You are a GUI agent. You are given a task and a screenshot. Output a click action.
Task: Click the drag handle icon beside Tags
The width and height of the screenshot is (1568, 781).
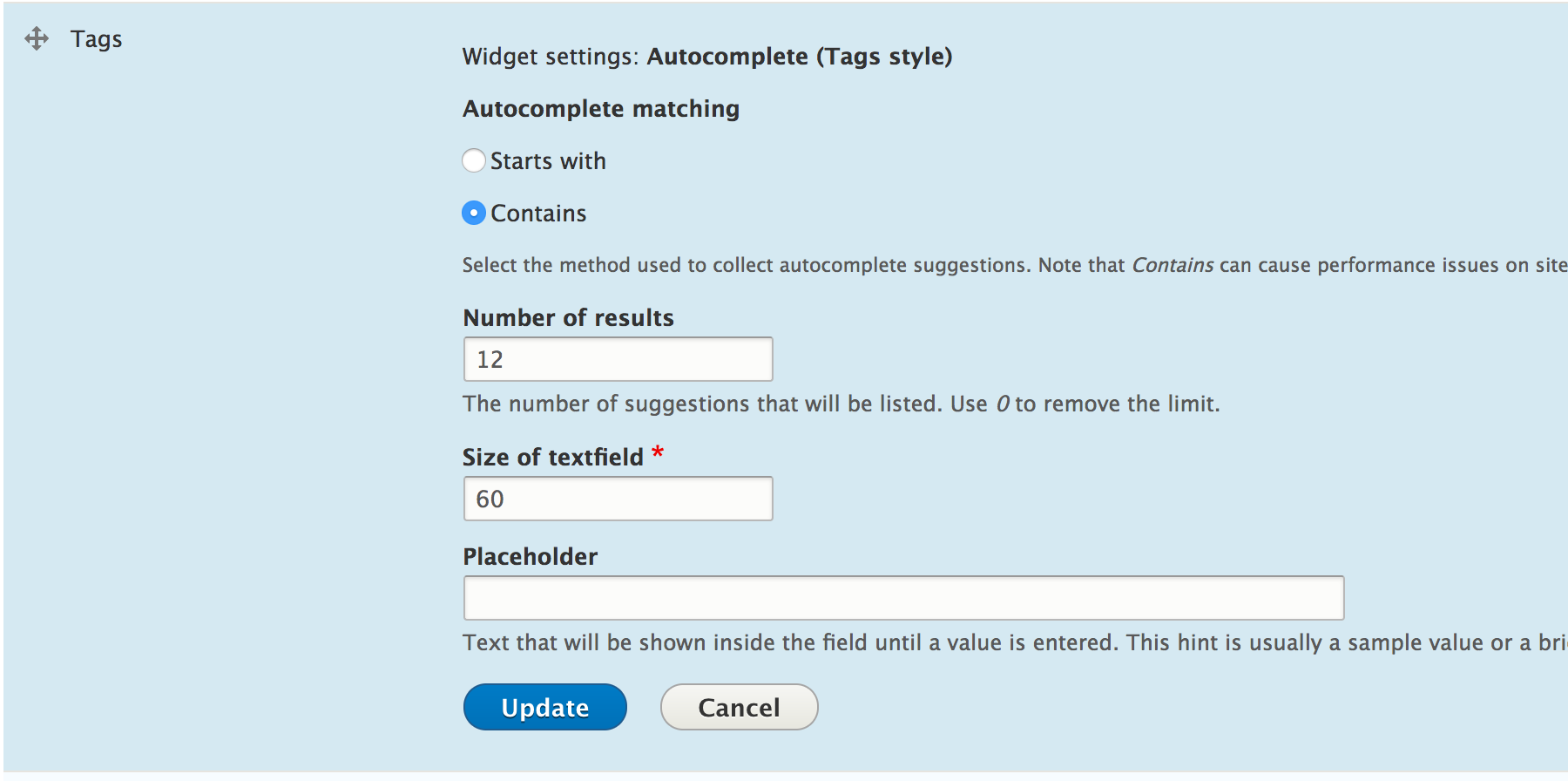[x=37, y=38]
